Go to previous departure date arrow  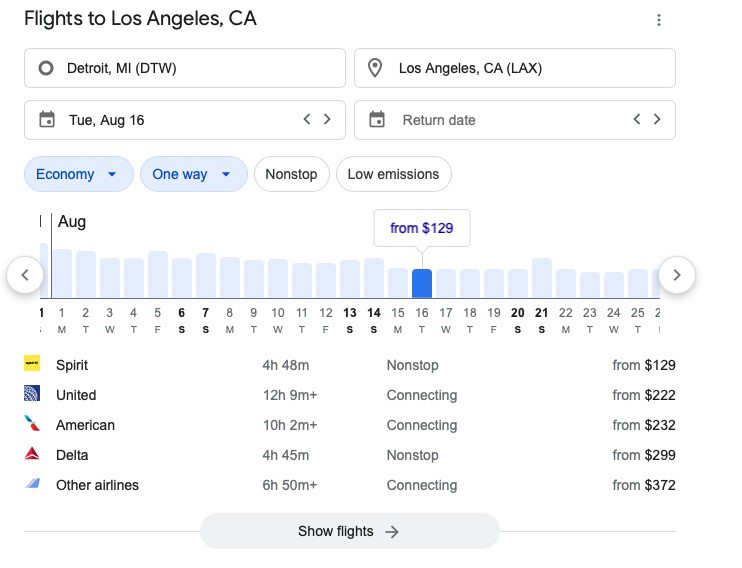307,120
